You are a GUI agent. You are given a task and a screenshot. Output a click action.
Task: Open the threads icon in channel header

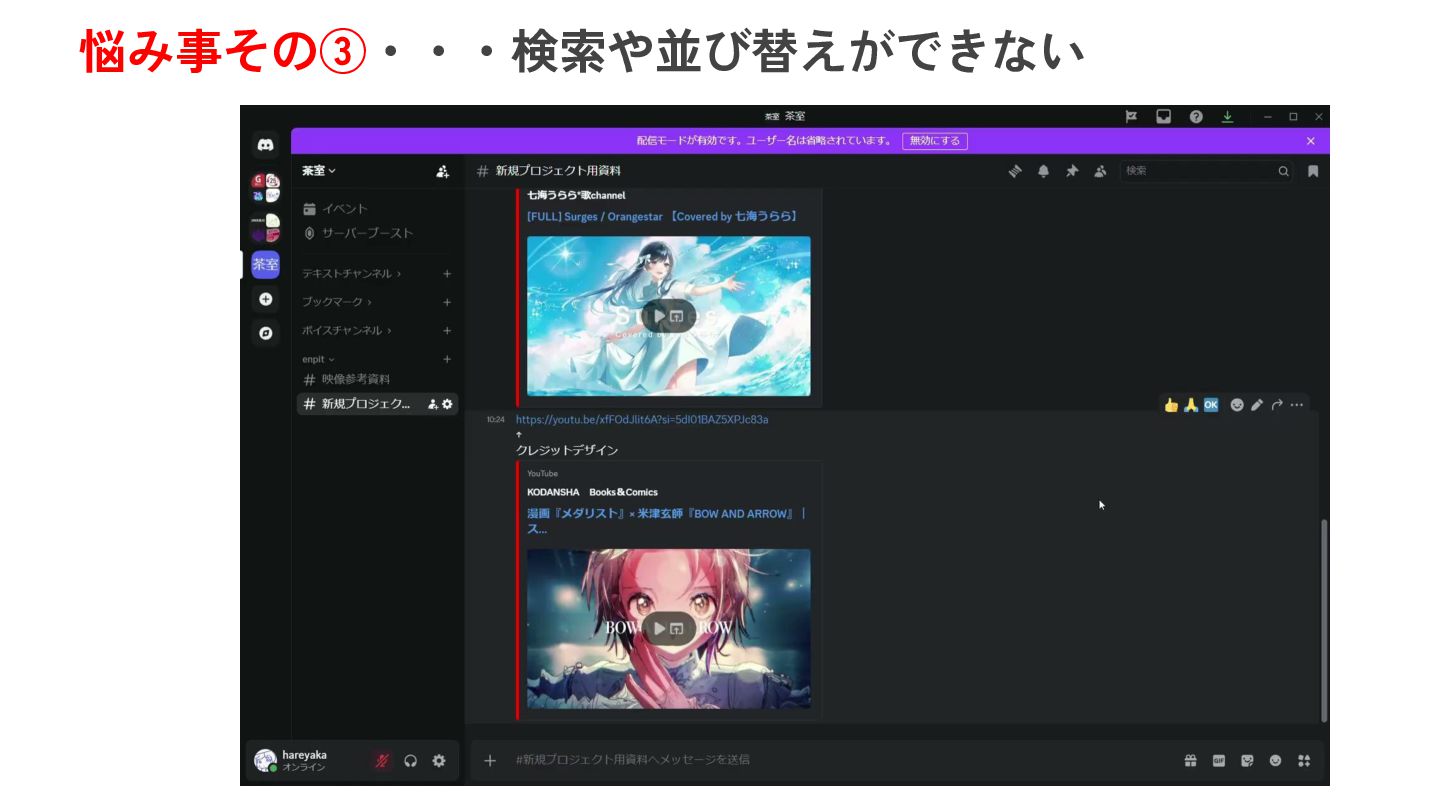1014,171
